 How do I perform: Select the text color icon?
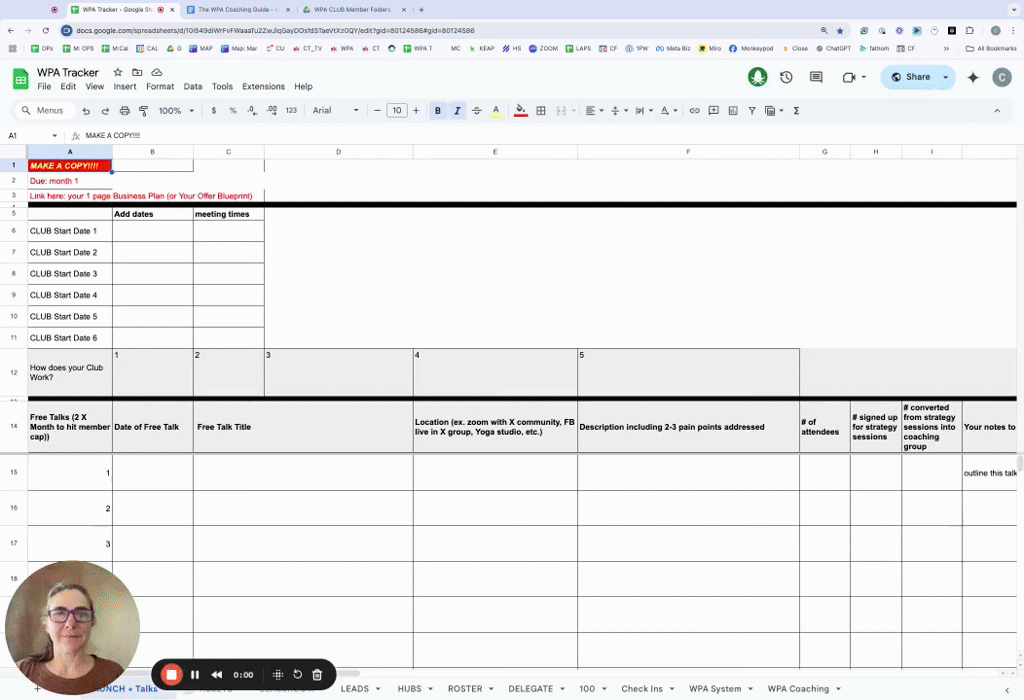point(496,110)
